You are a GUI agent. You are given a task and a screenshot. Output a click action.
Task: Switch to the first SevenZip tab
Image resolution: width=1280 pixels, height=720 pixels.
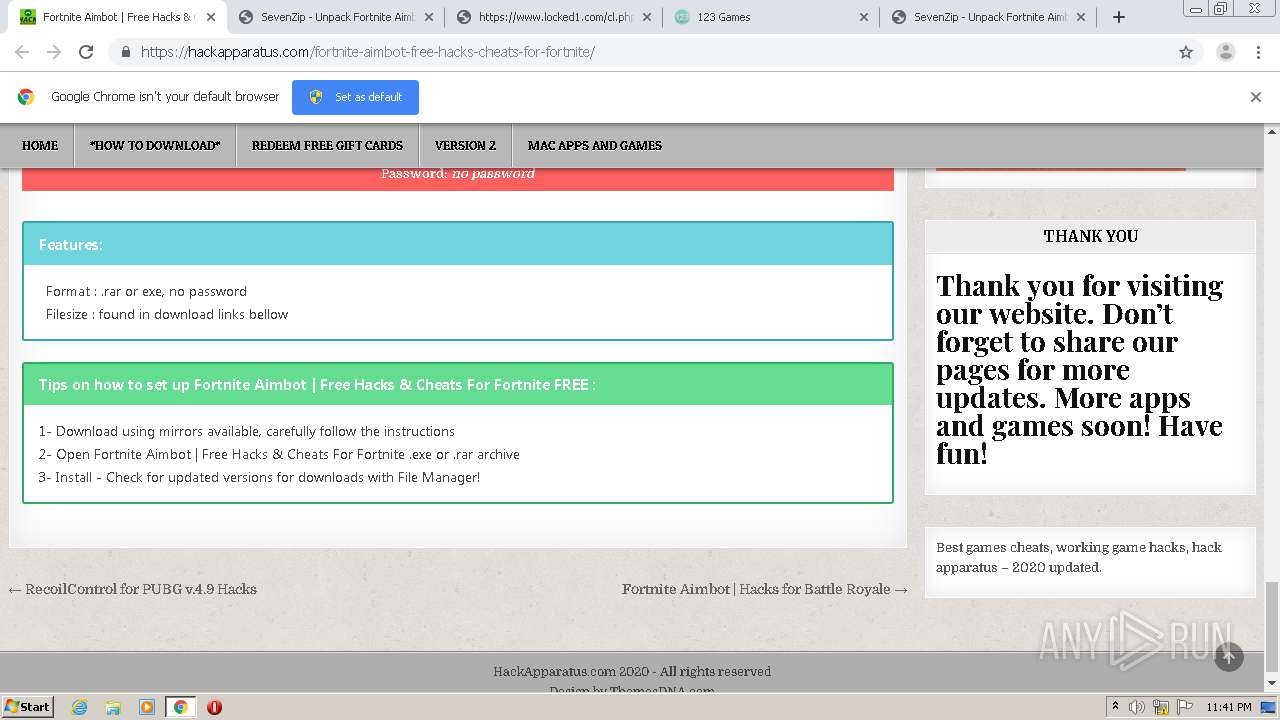tap(337, 17)
